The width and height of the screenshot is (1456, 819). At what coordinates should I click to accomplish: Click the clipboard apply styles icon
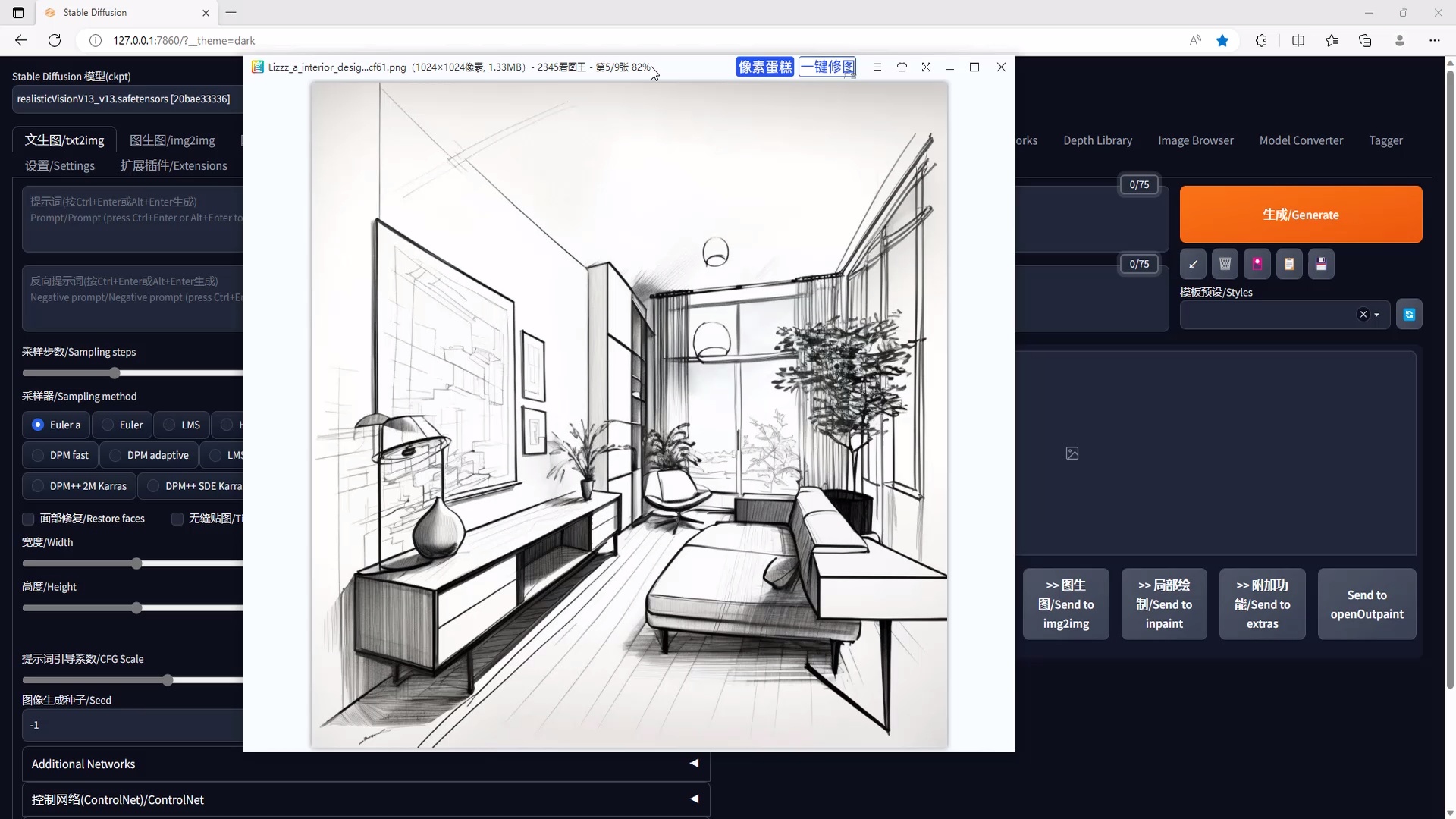coord(1289,264)
